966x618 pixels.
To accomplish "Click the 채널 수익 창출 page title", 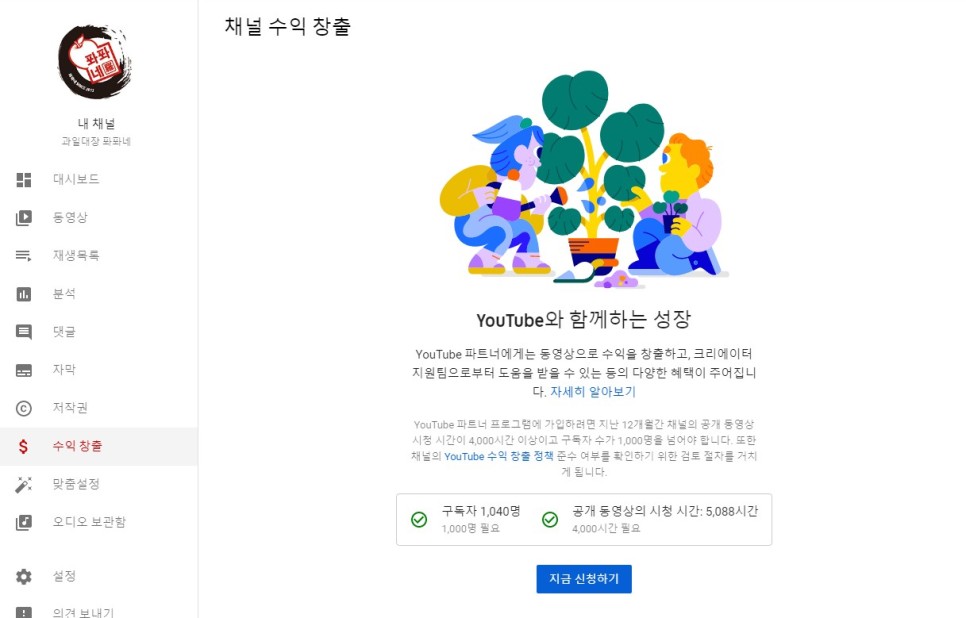I will pos(288,26).
